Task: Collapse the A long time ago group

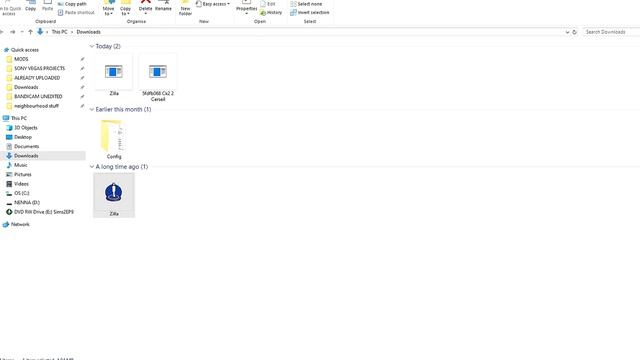Action: tap(92, 167)
